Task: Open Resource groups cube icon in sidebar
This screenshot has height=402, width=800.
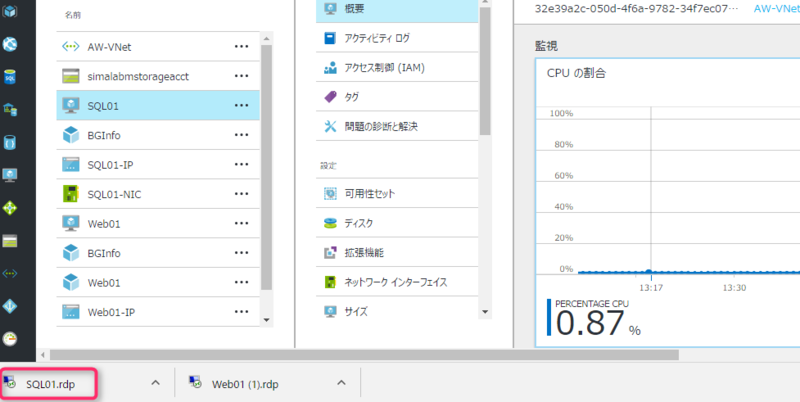Action: click(x=10, y=12)
